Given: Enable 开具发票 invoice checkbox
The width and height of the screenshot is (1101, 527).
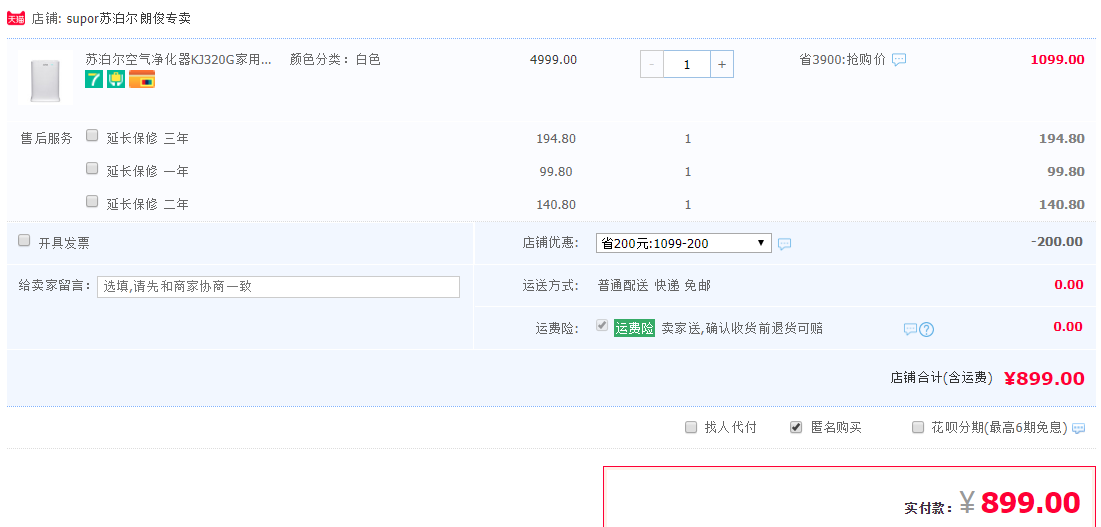Looking at the screenshot, I should point(24,241).
